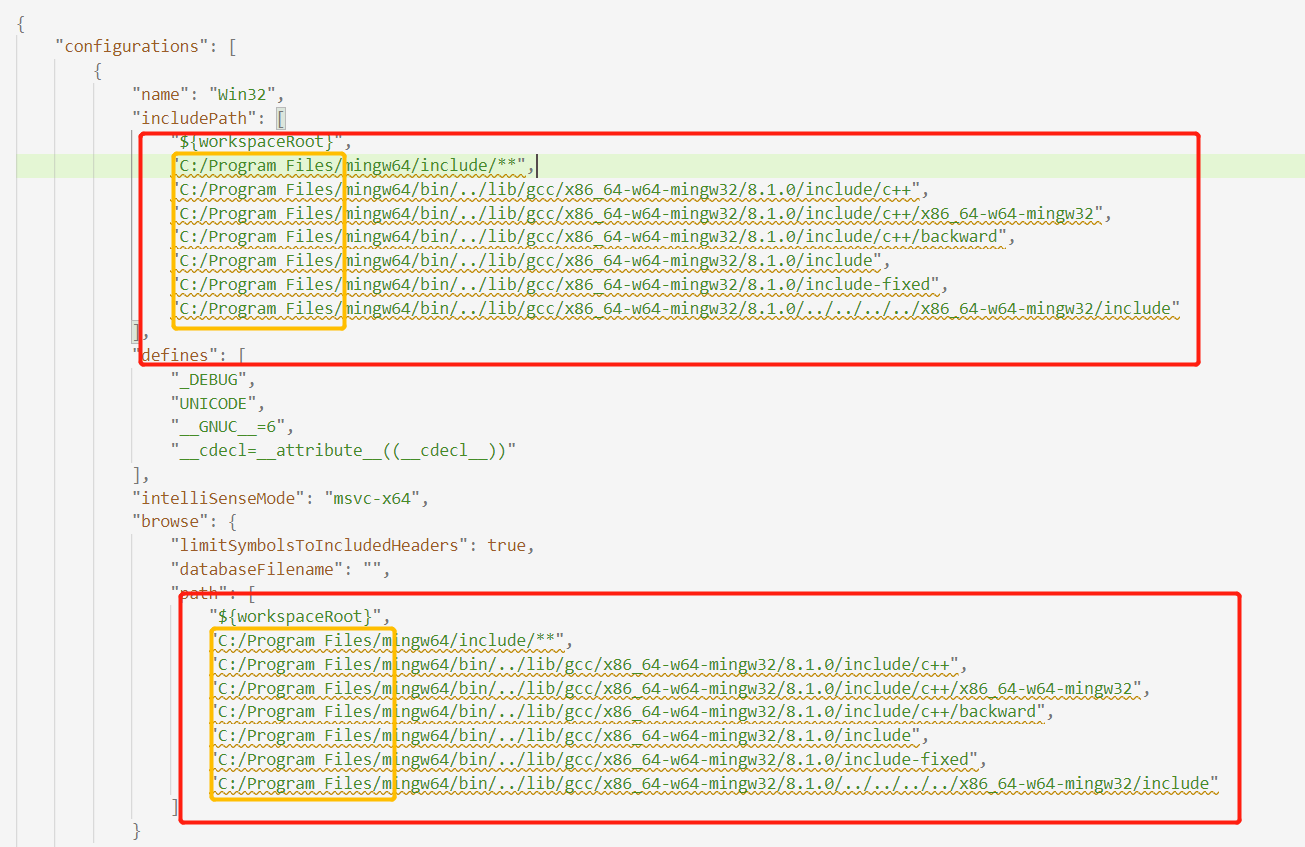
Task: Click the include/c++ line ending in browse path
Action: [x=587, y=664]
